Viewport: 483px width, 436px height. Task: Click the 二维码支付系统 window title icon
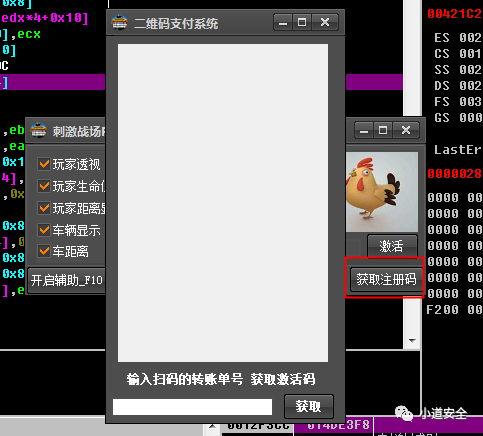coord(119,23)
